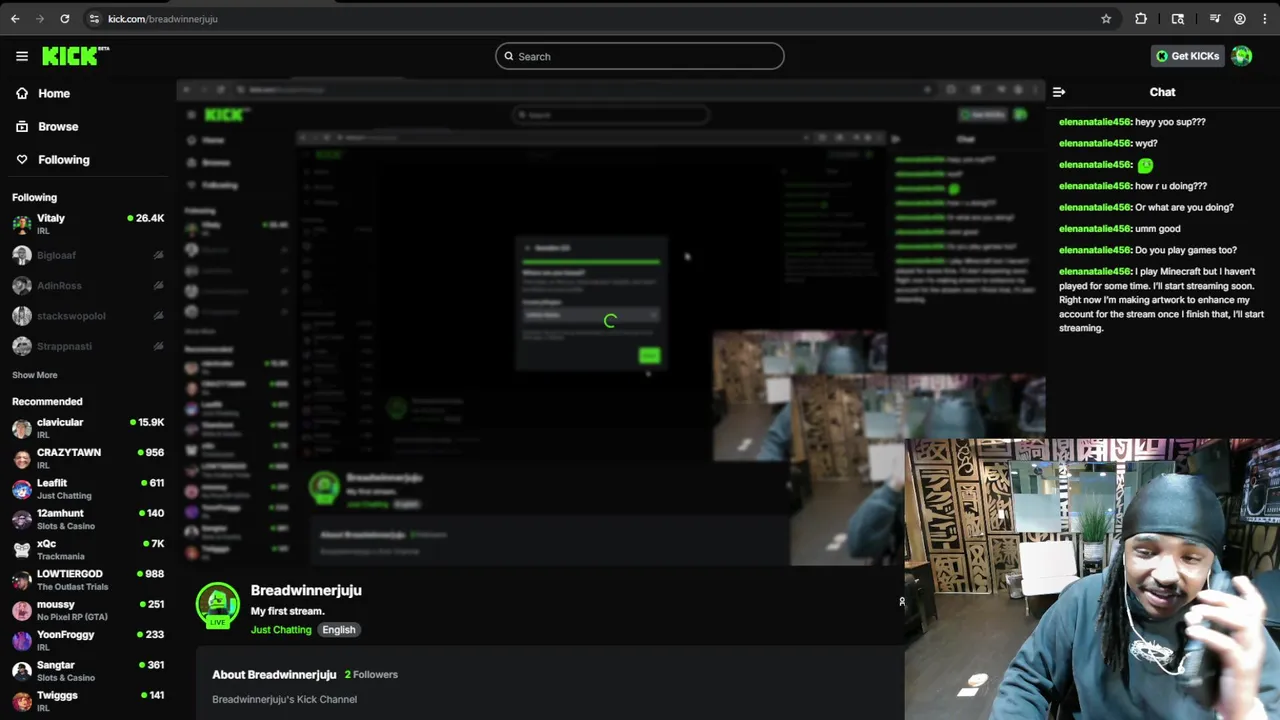Click Vitaly's avatar icon

point(22,224)
